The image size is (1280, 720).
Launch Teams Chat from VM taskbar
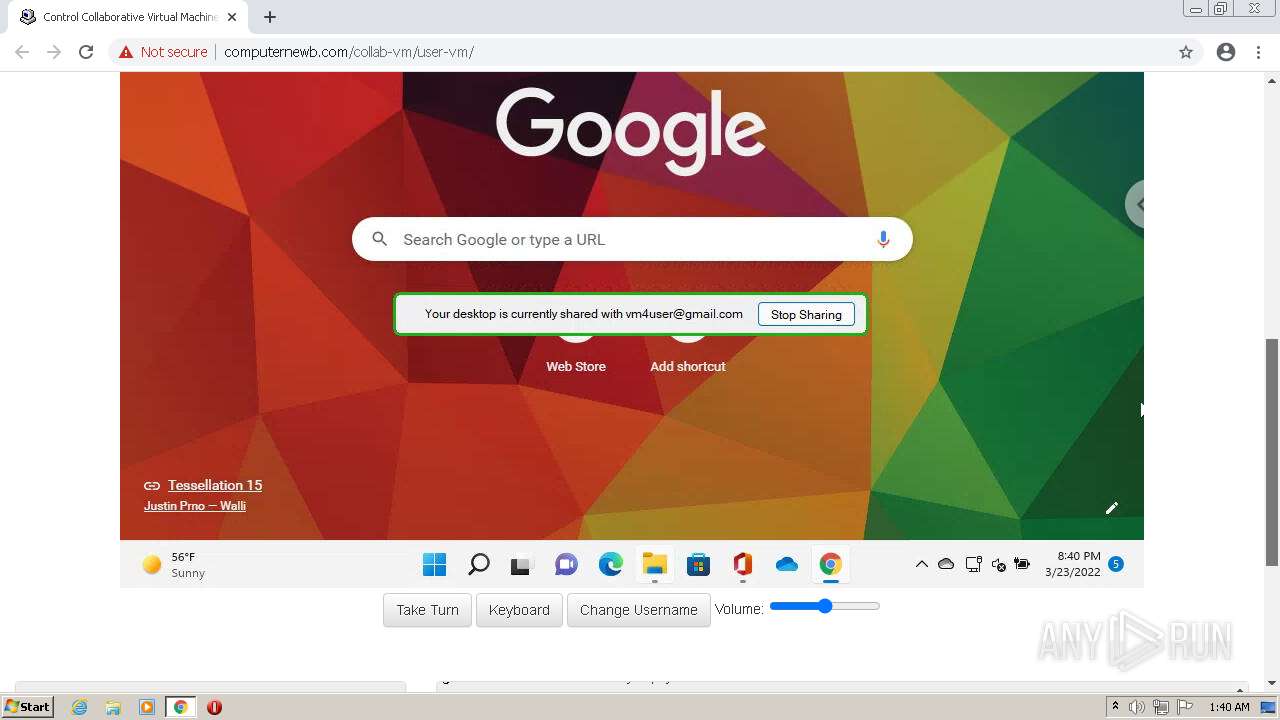(x=566, y=565)
